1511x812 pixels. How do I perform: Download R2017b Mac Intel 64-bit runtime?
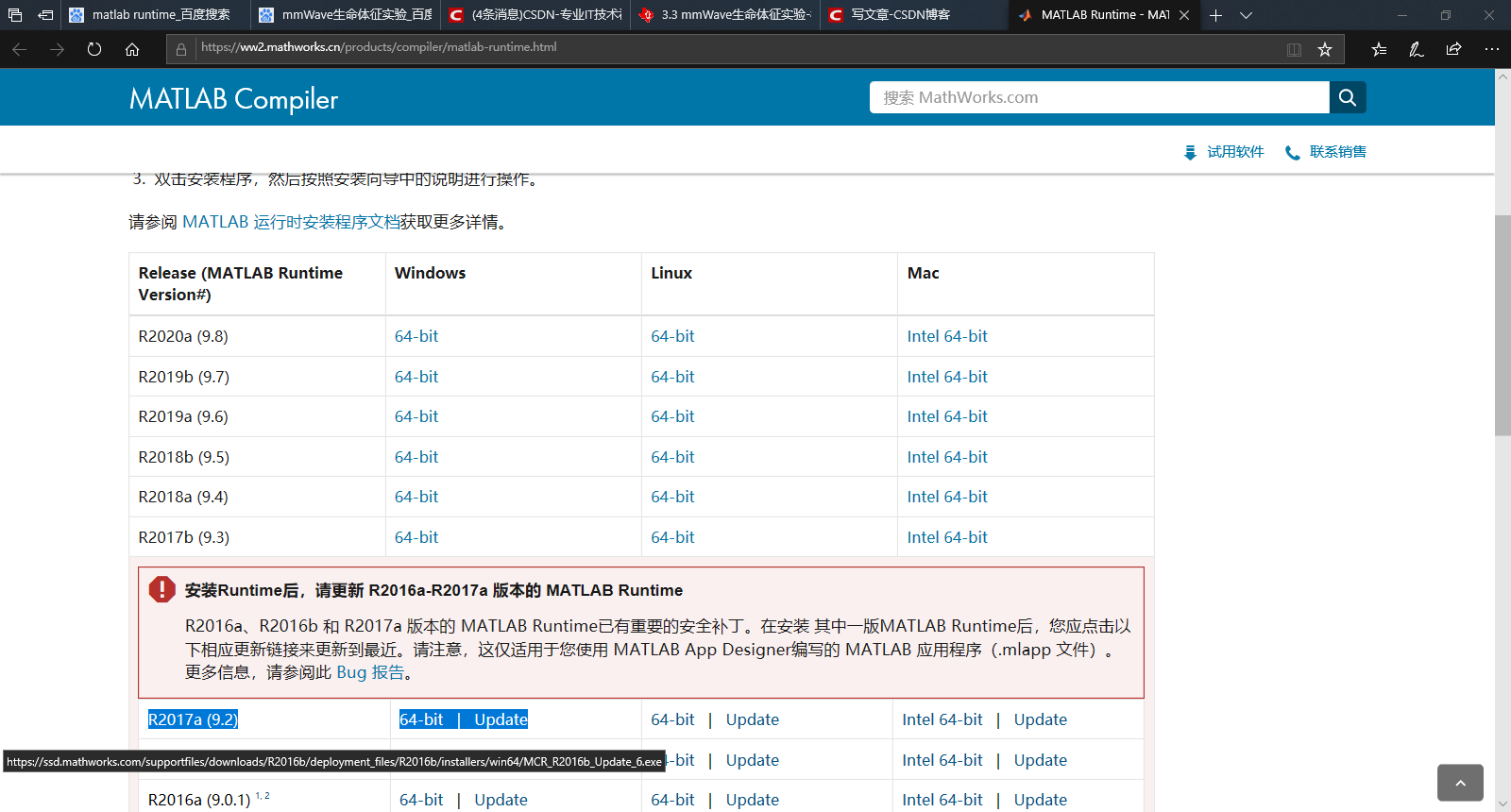[947, 537]
